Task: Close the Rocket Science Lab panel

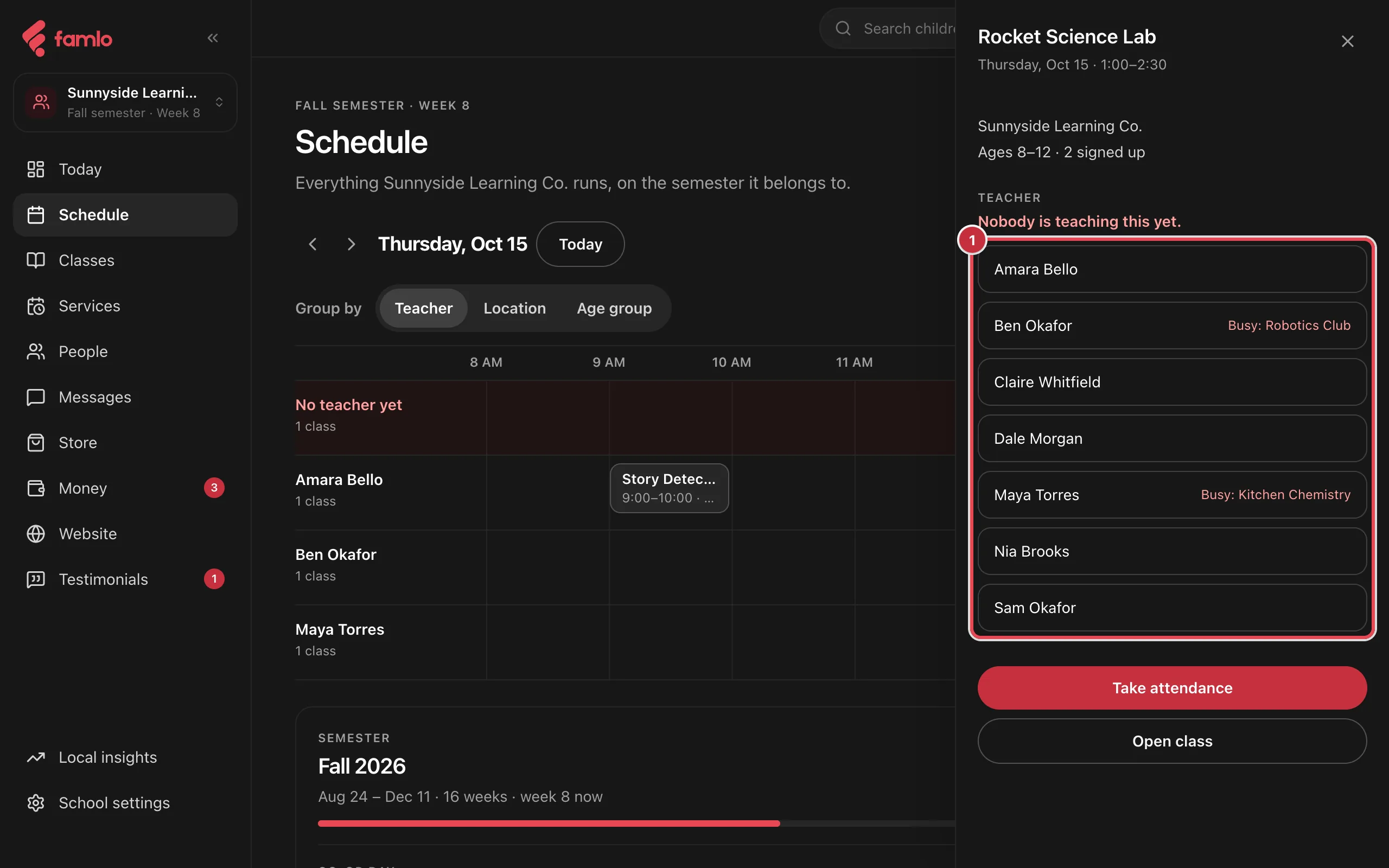Action: pos(1347,41)
